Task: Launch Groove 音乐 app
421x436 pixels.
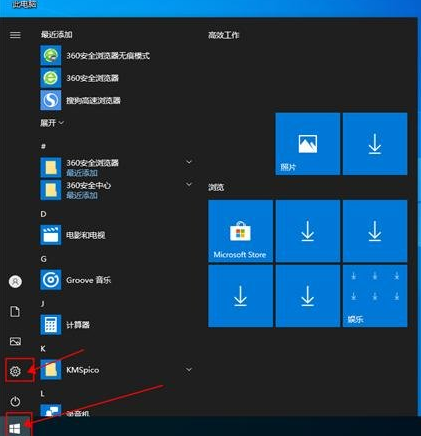Action: point(76,280)
